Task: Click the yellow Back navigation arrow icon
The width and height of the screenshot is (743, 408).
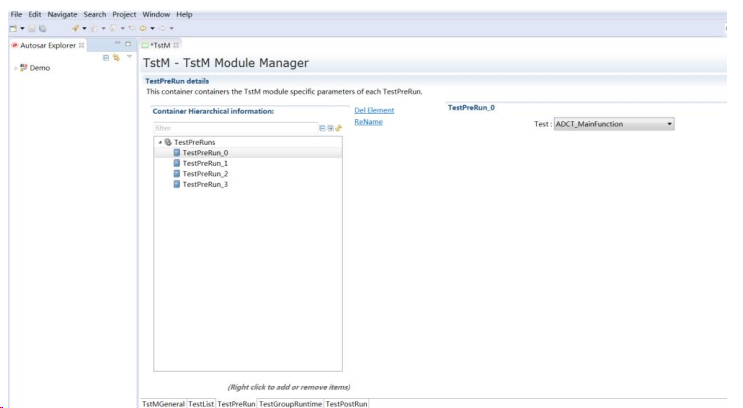Action: [143, 28]
